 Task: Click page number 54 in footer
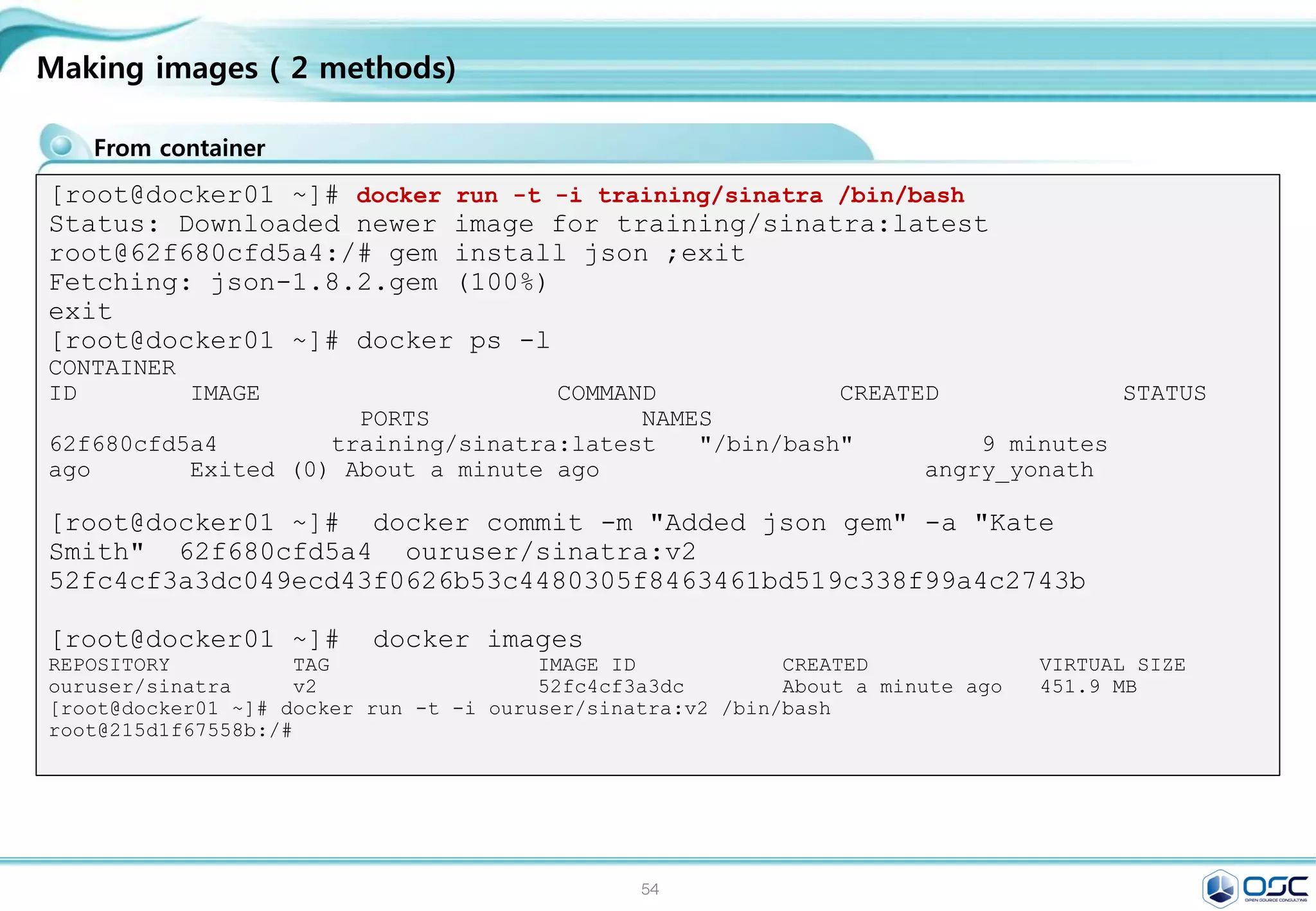[x=650, y=889]
